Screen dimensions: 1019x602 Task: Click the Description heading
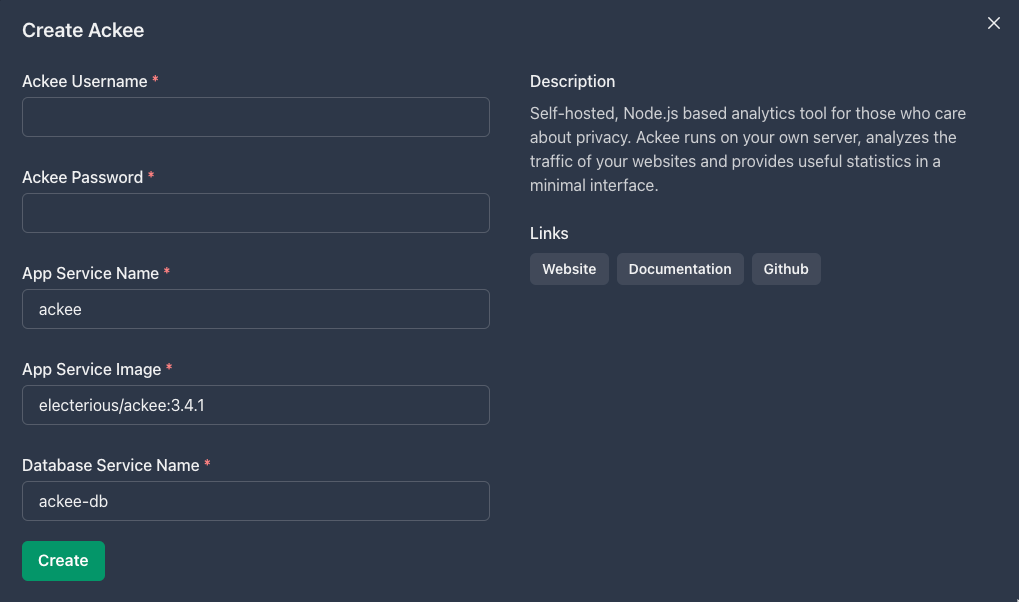click(572, 81)
